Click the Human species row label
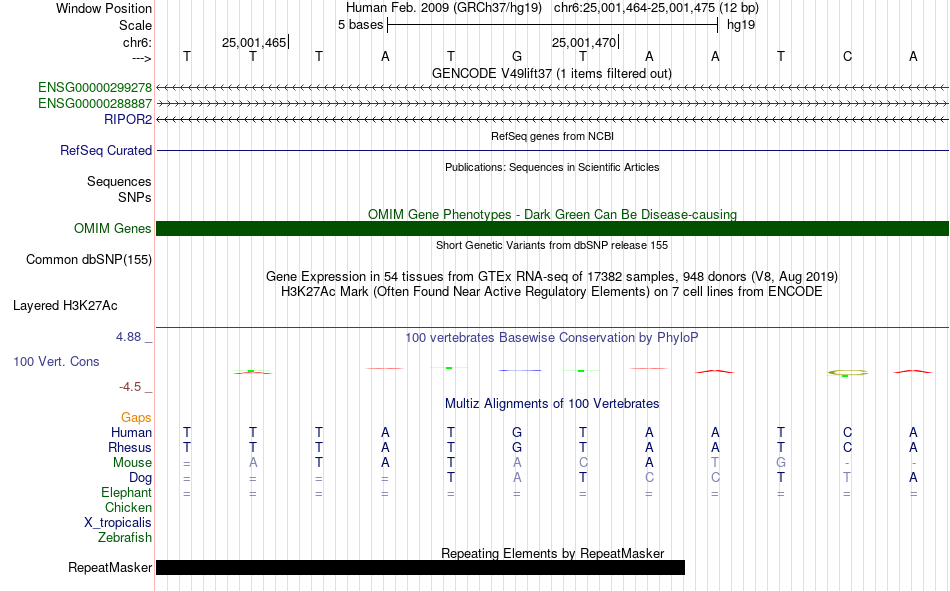 coord(131,432)
